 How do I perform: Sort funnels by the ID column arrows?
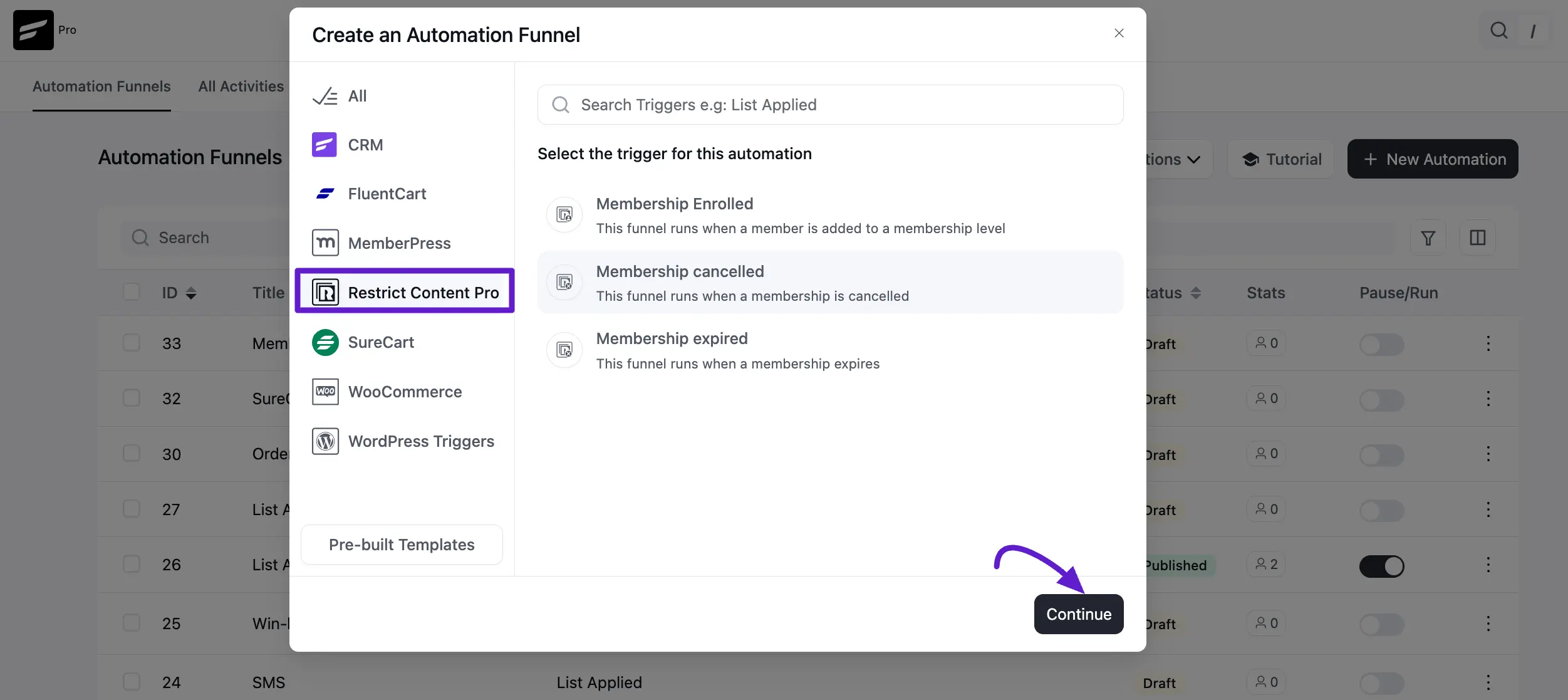pyautogui.click(x=191, y=293)
